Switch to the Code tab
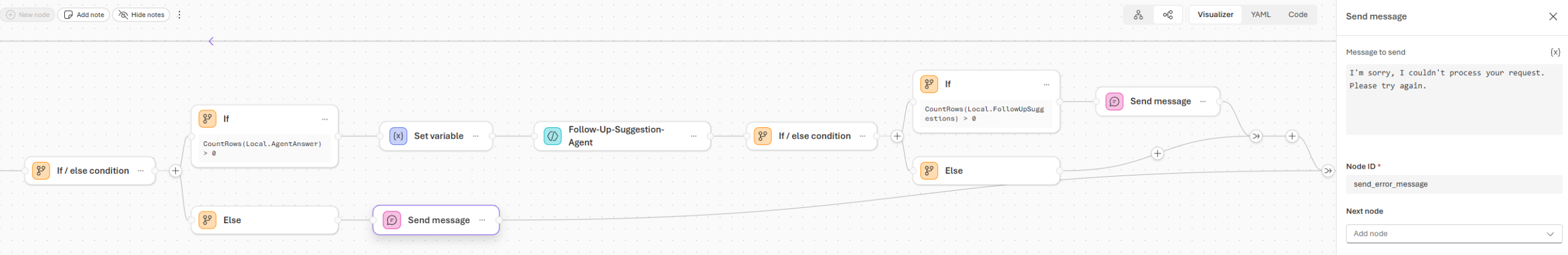1568x255 pixels. [1297, 15]
